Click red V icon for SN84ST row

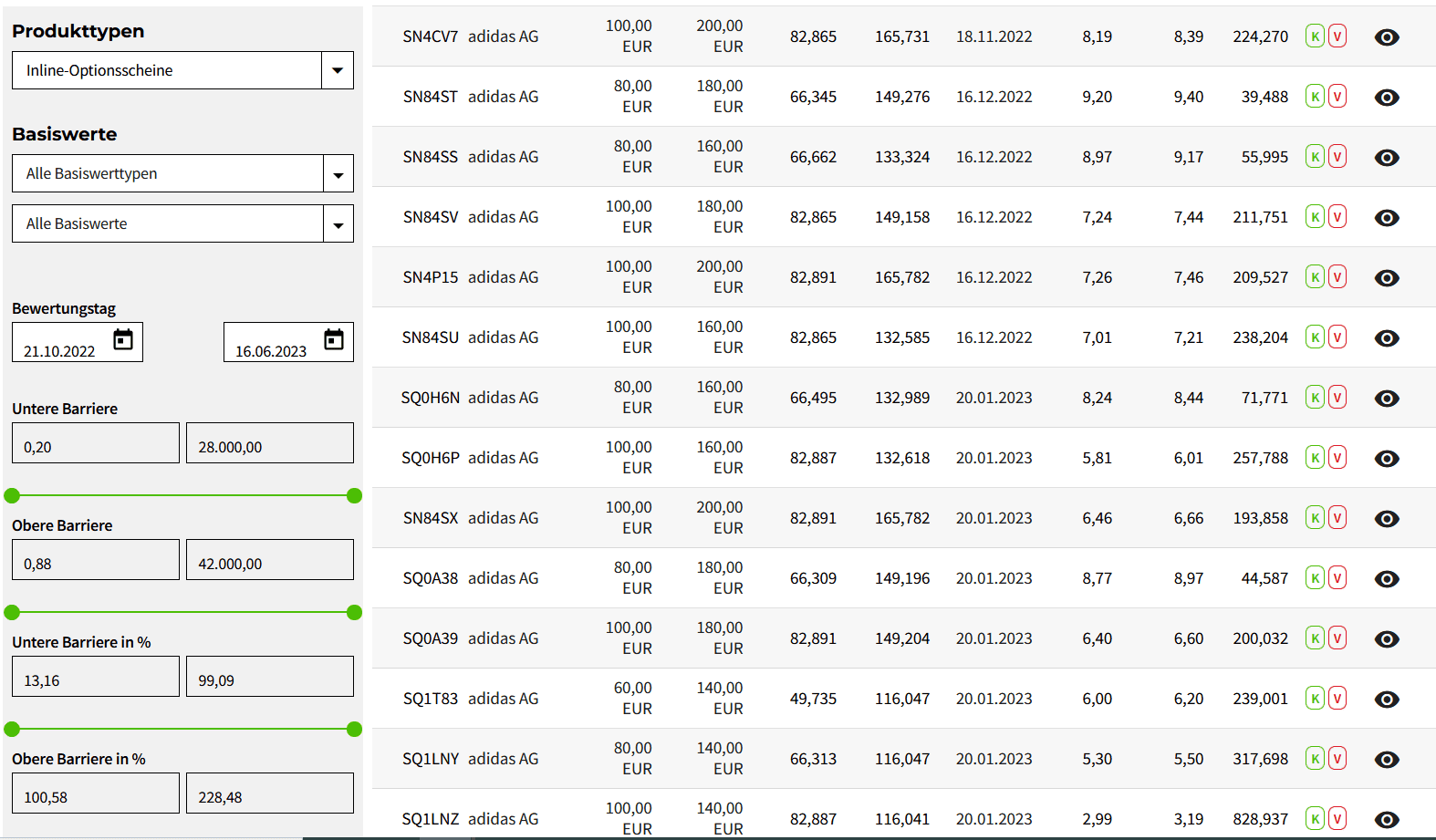click(1337, 97)
